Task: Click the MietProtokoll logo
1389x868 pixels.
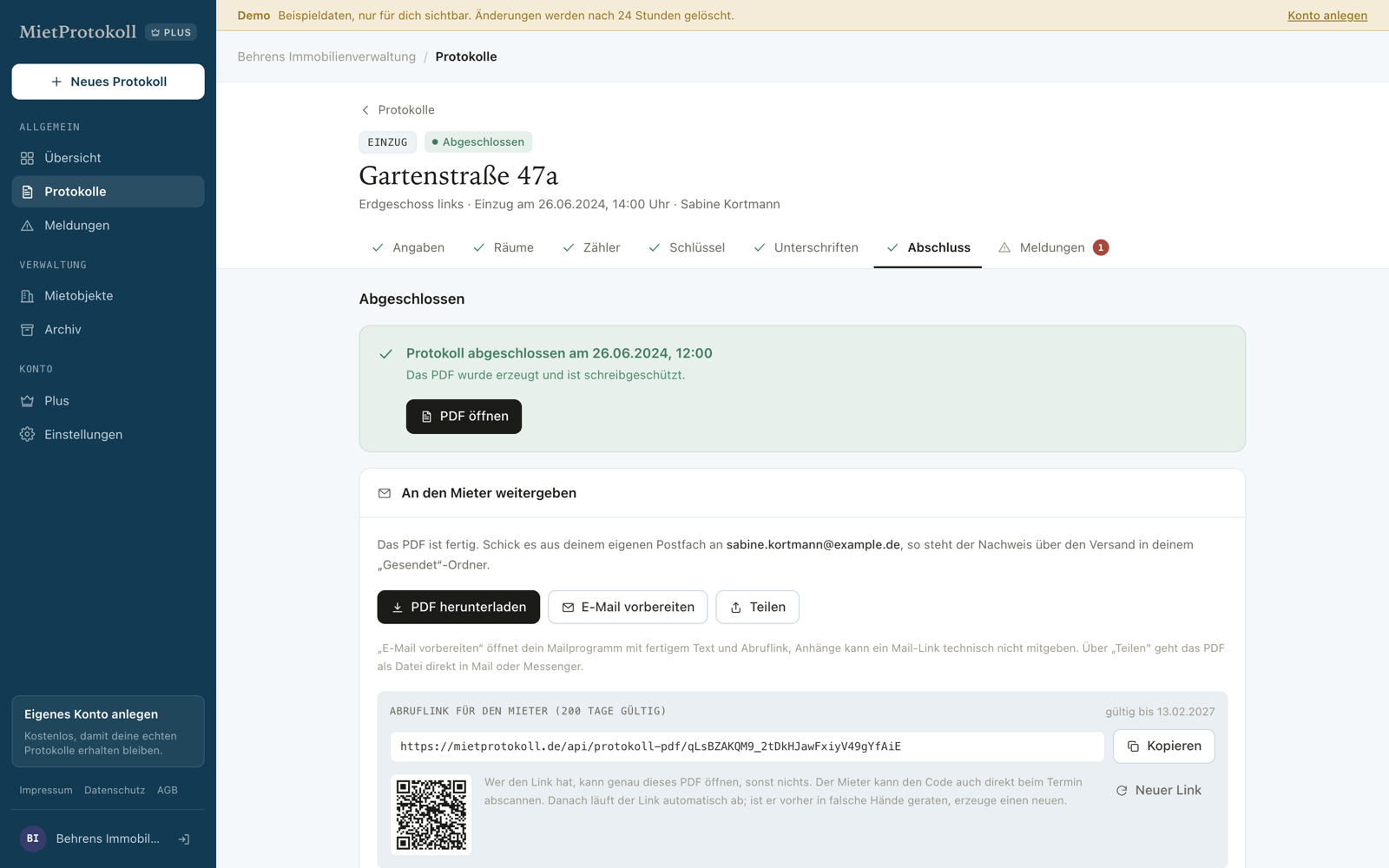Action: click(78, 32)
